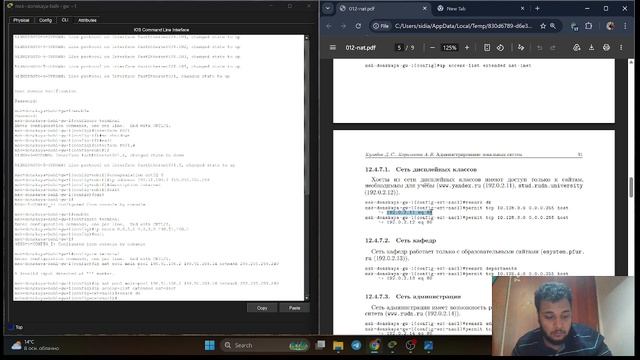The height and width of the screenshot is (360, 640).
Task: Click the PDF undo icon
Action: 540,48
